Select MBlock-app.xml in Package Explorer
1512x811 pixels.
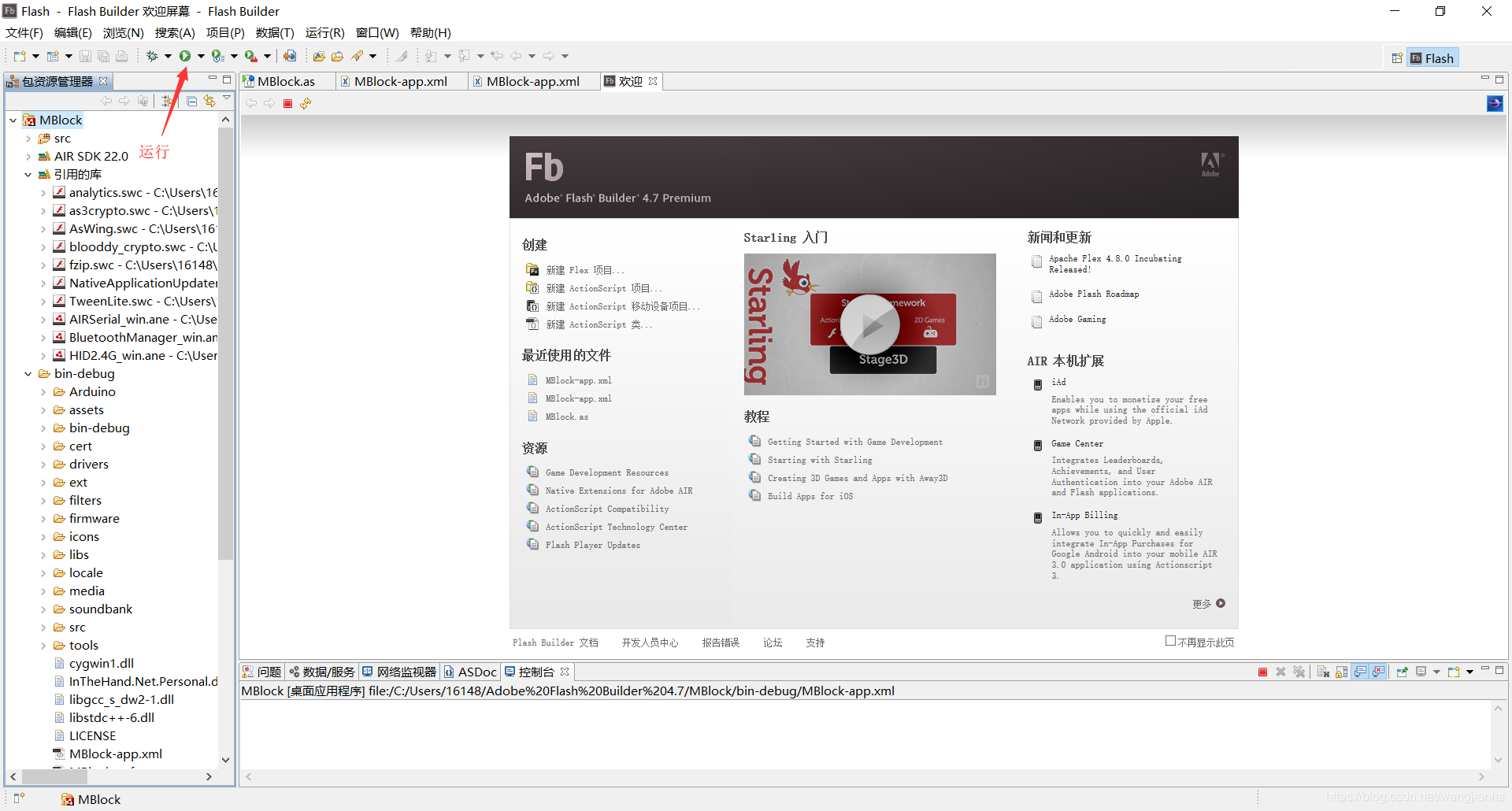click(x=115, y=754)
